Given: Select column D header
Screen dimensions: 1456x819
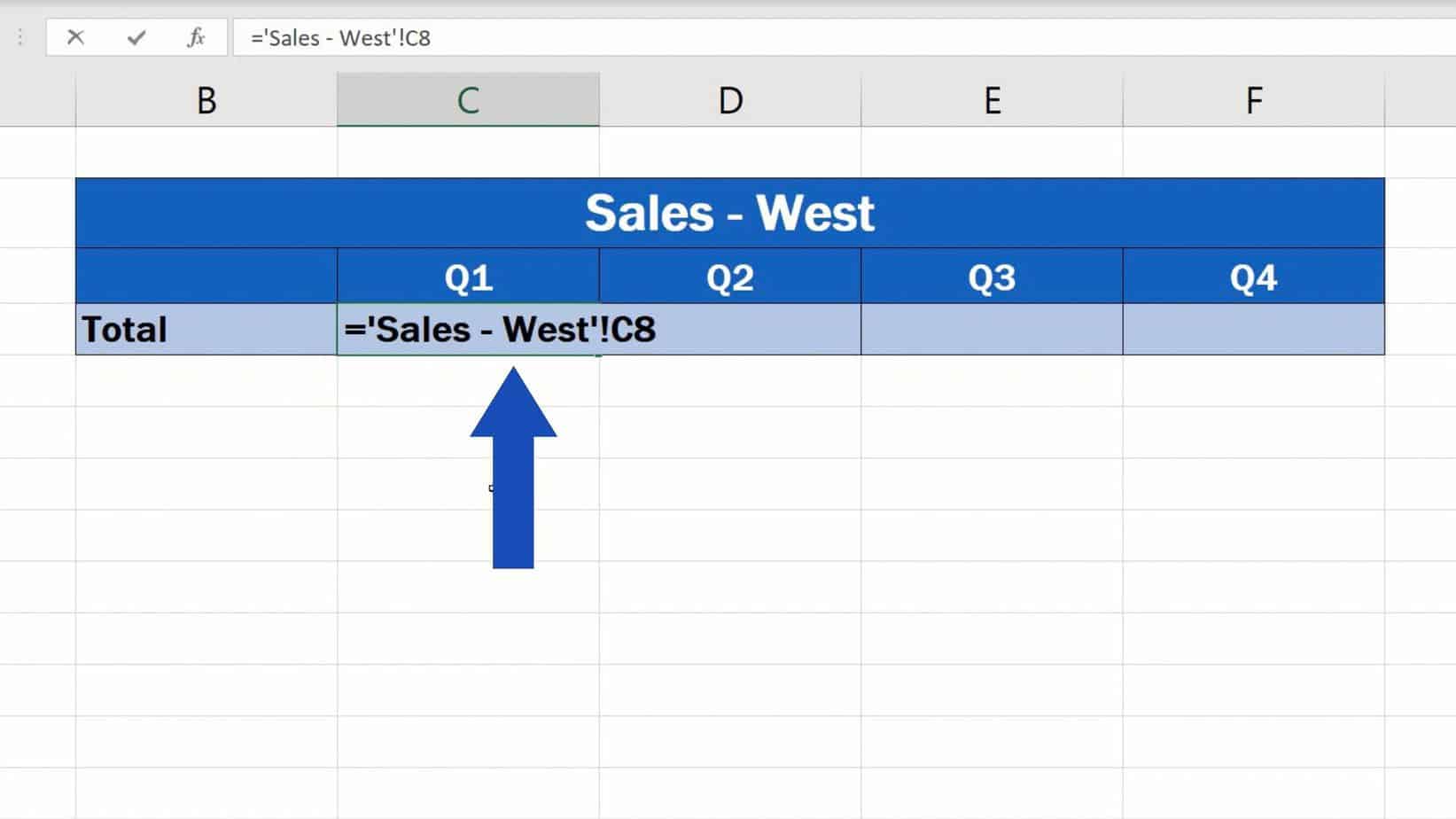Looking at the screenshot, I should click(x=730, y=100).
